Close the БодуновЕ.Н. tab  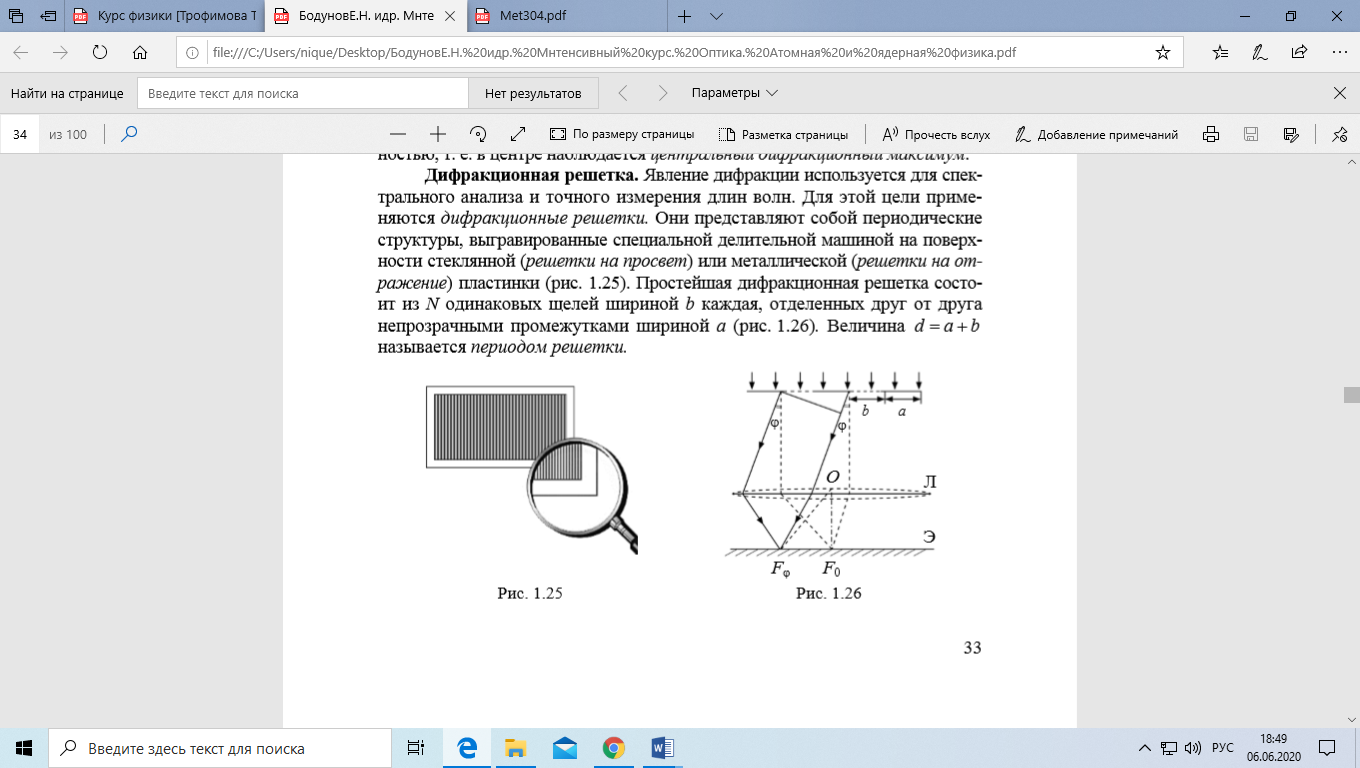[450, 16]
